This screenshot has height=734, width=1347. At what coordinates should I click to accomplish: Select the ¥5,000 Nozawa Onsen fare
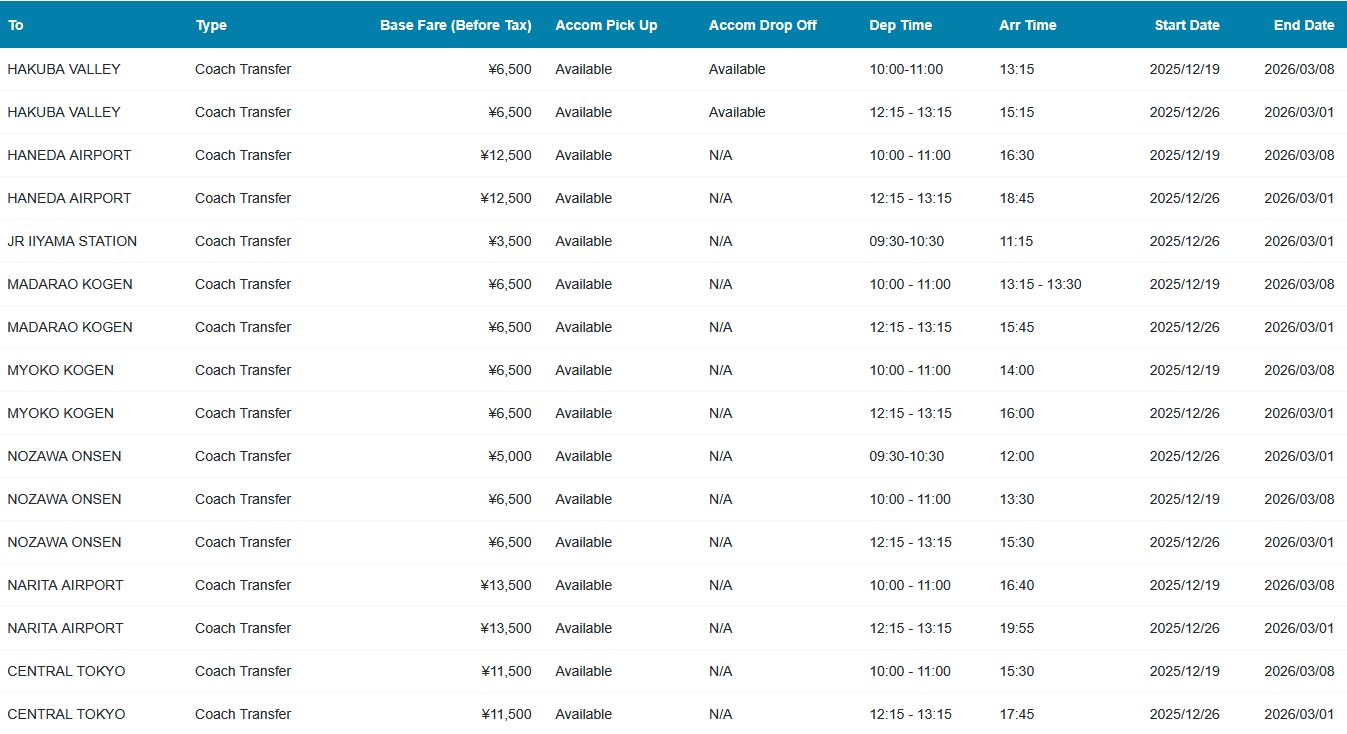point(510,456)
